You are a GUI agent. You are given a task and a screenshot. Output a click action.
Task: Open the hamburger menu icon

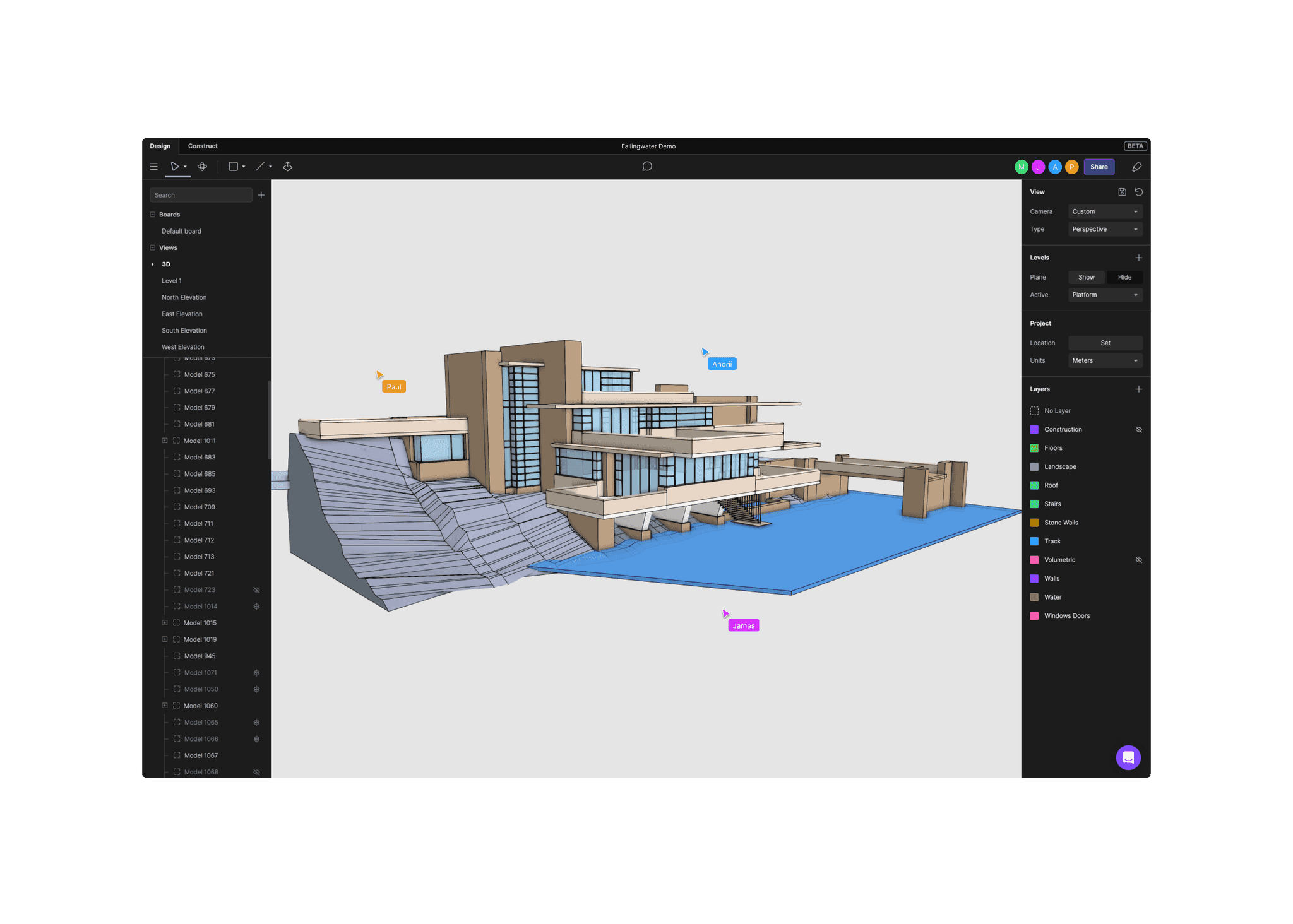pos(153,167)
